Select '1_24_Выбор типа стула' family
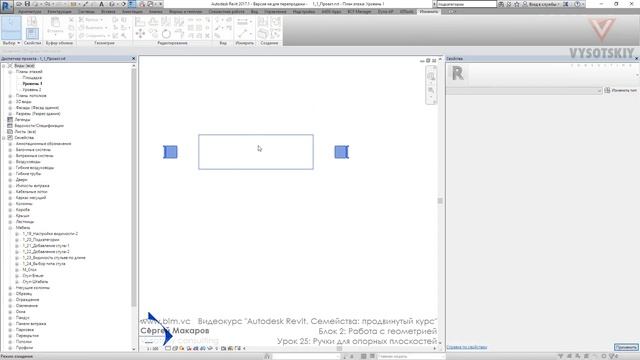The height and width of the screenshot is (360, 640). [44, 264]
